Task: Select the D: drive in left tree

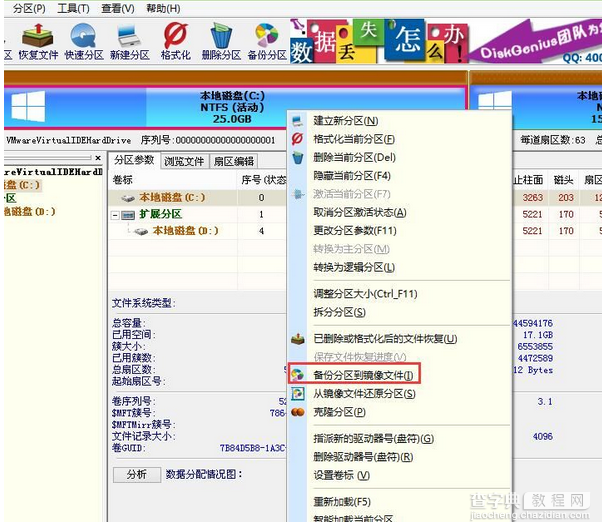Action: click(30, 211)
